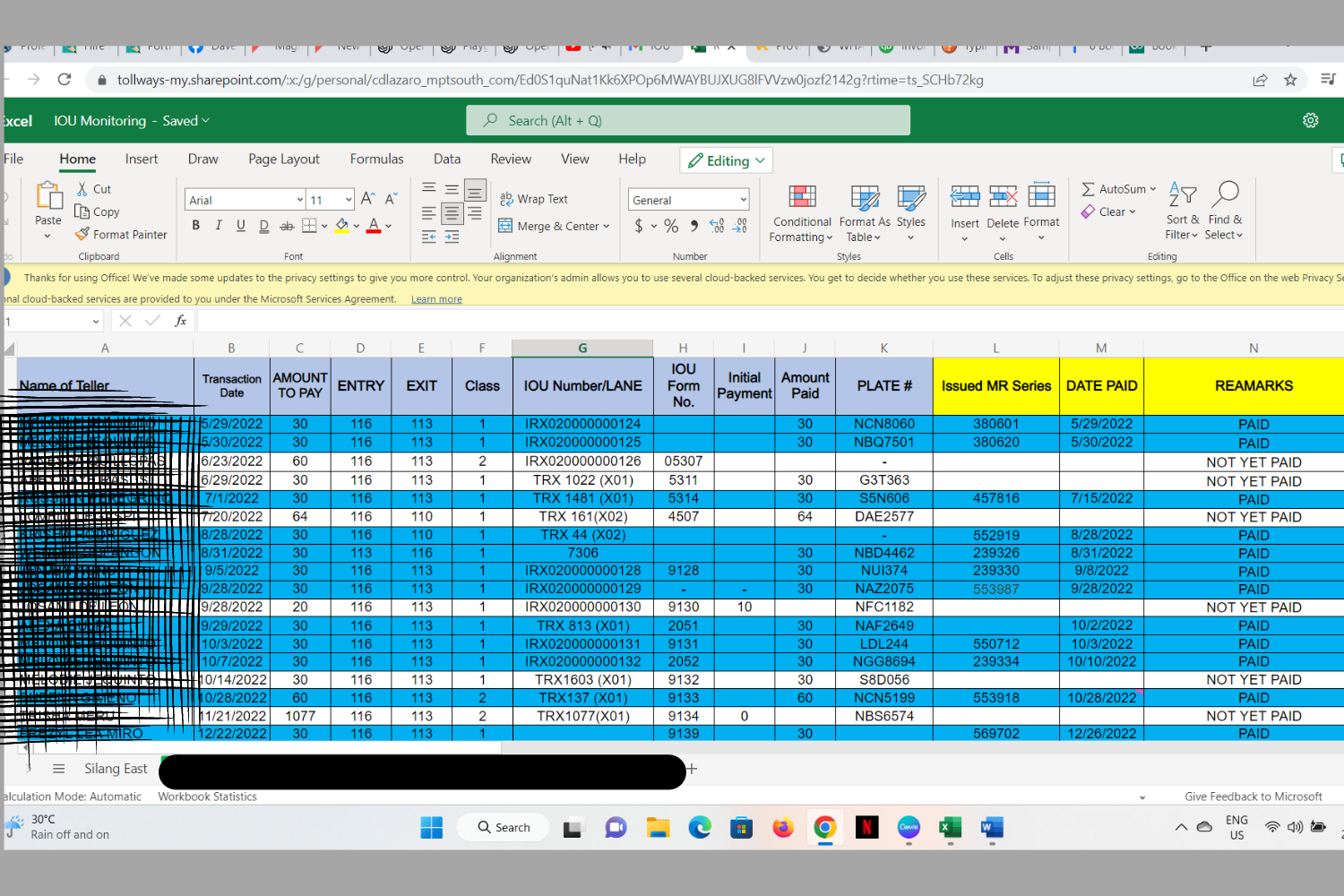Expand the Merge & Center options

607,226
